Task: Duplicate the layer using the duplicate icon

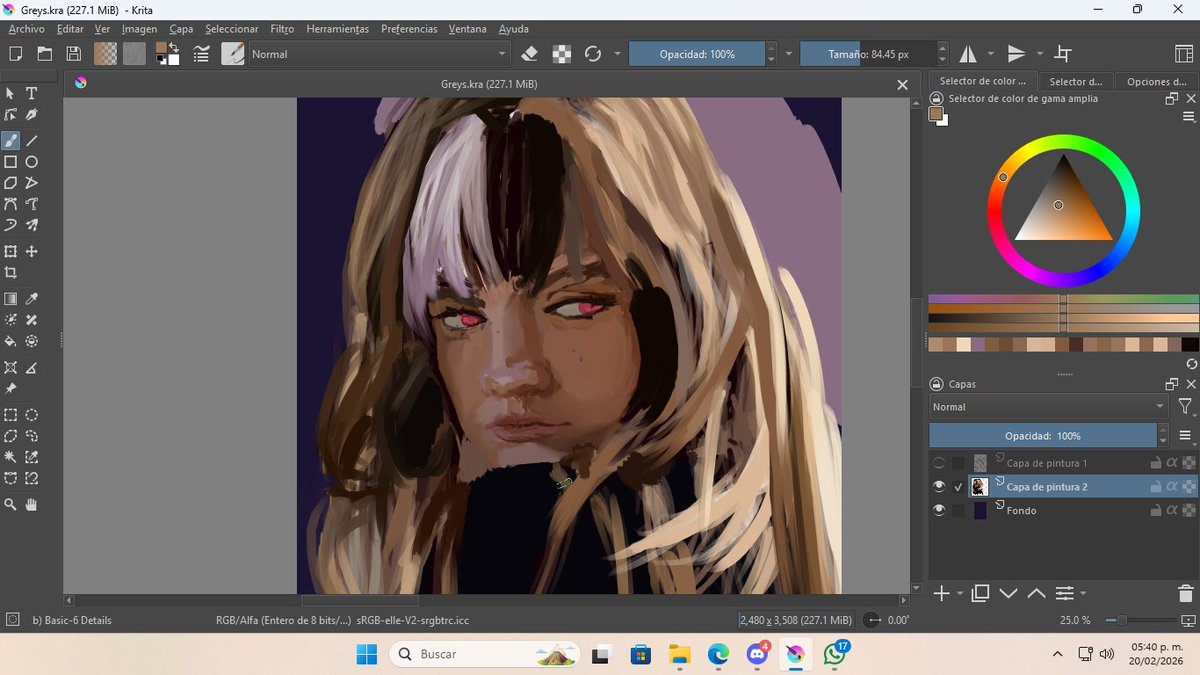Action: click(979, 593)
